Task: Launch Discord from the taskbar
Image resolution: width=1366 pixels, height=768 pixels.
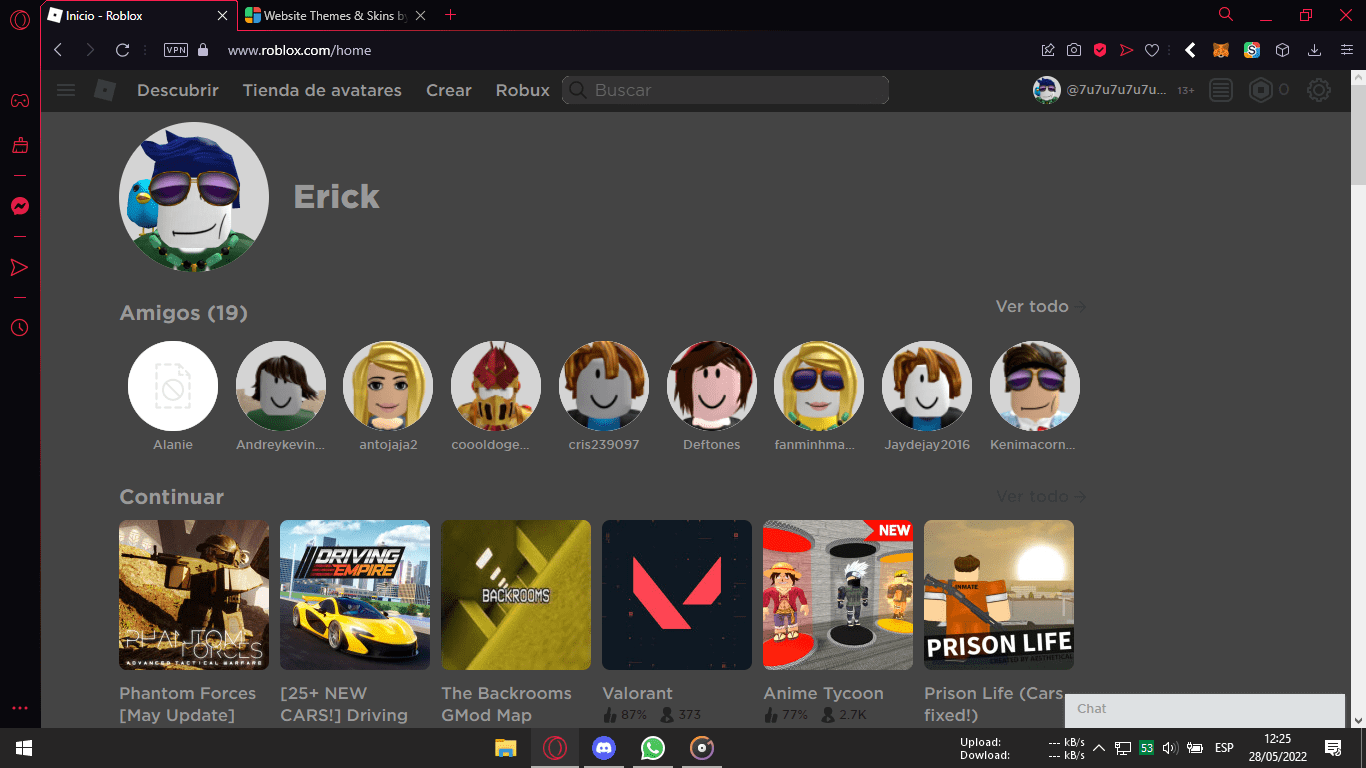Action: 604,748
